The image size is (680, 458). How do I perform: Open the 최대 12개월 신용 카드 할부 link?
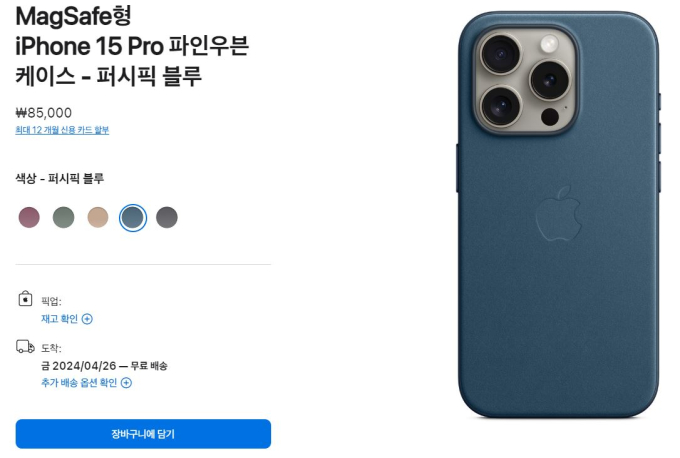click(62, 130)
